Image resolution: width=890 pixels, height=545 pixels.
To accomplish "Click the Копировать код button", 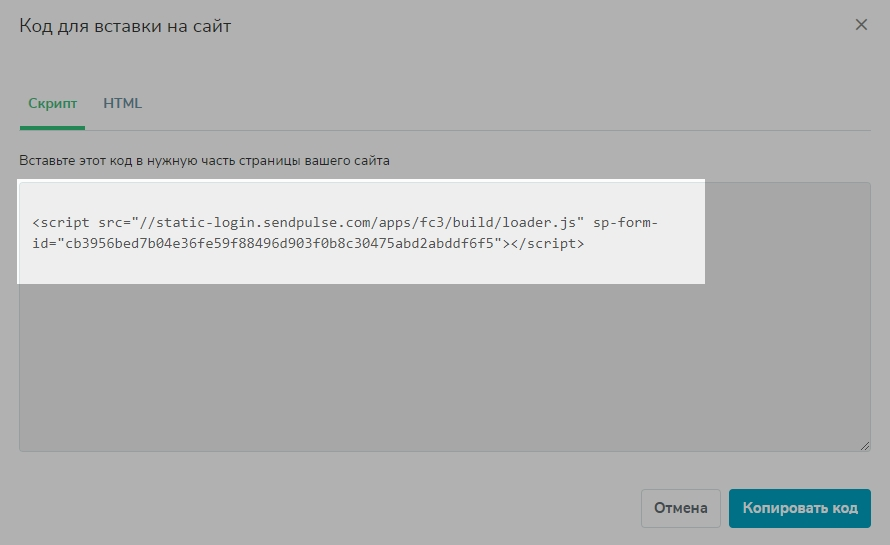I will pos(799,508).
